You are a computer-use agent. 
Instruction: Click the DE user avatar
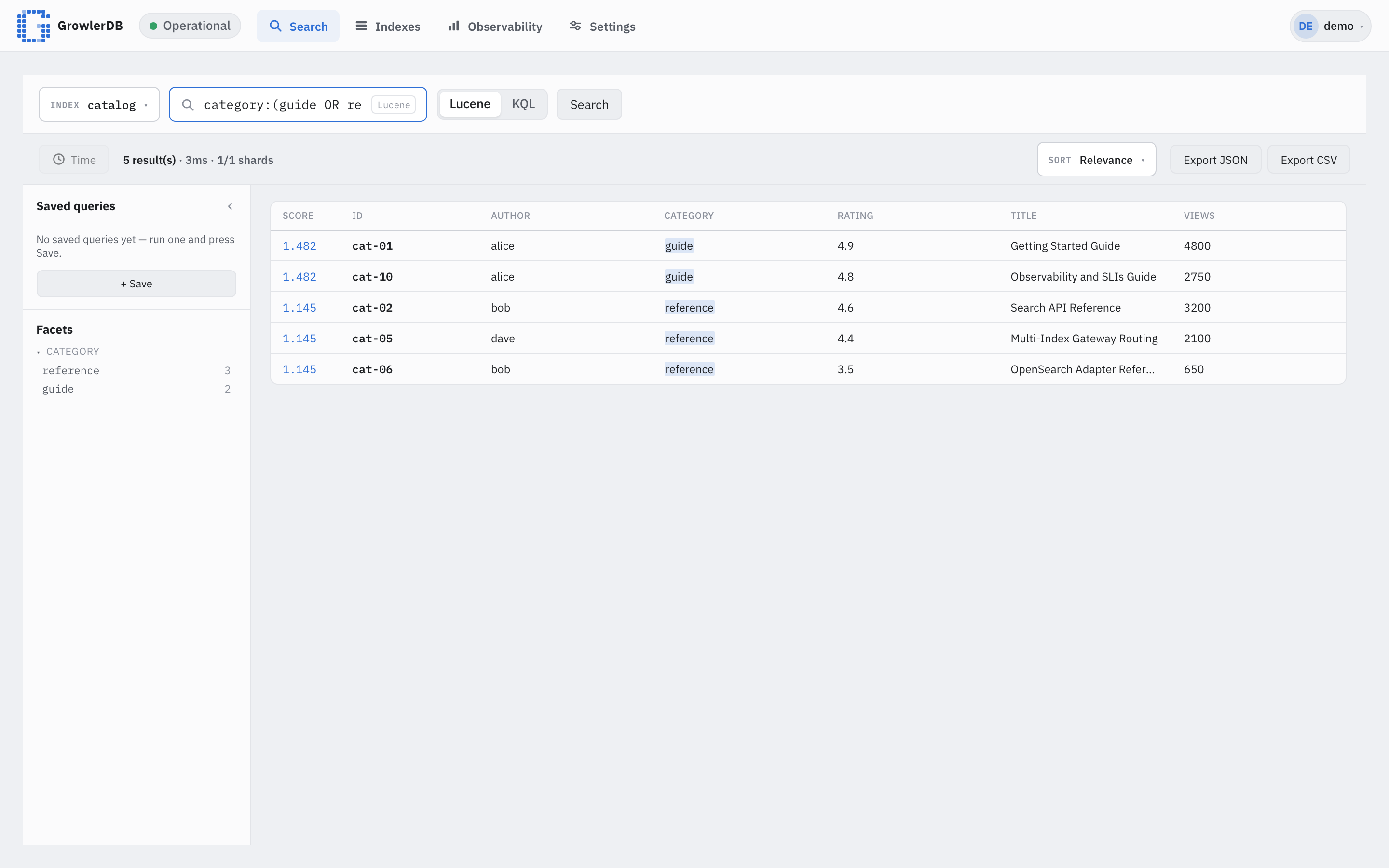click(x=1305, y=27)
